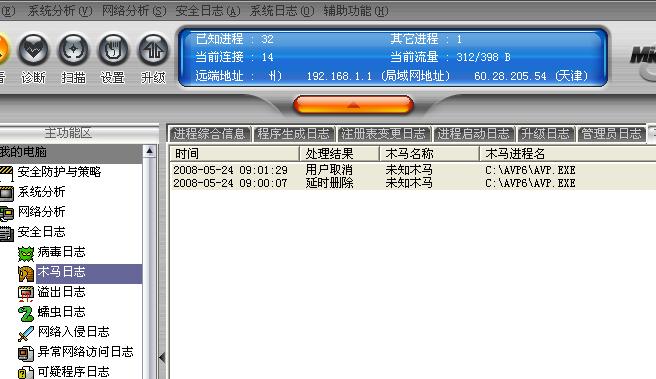
Task: Click the sidebar scrollbar up arrow
Action: point(149,151)
